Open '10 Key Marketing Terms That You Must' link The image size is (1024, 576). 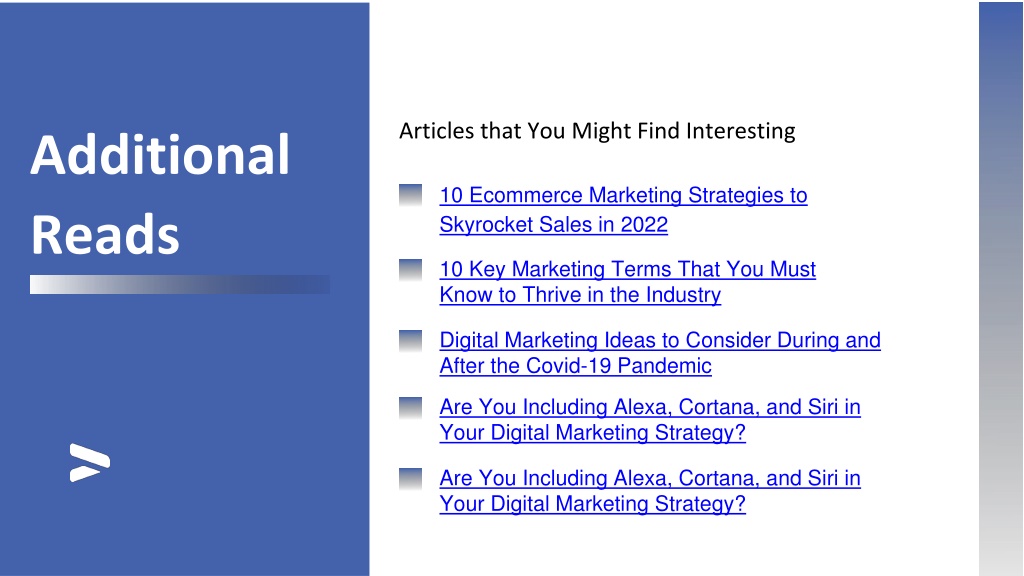point(628,269)
